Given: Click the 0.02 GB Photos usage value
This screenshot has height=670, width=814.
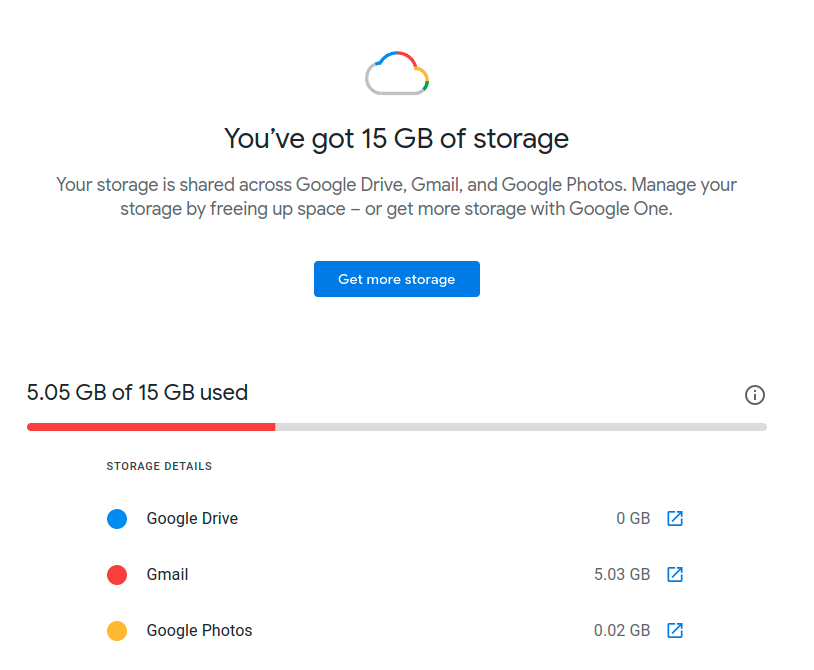Looking at the screenshot, I should [622, 630].
